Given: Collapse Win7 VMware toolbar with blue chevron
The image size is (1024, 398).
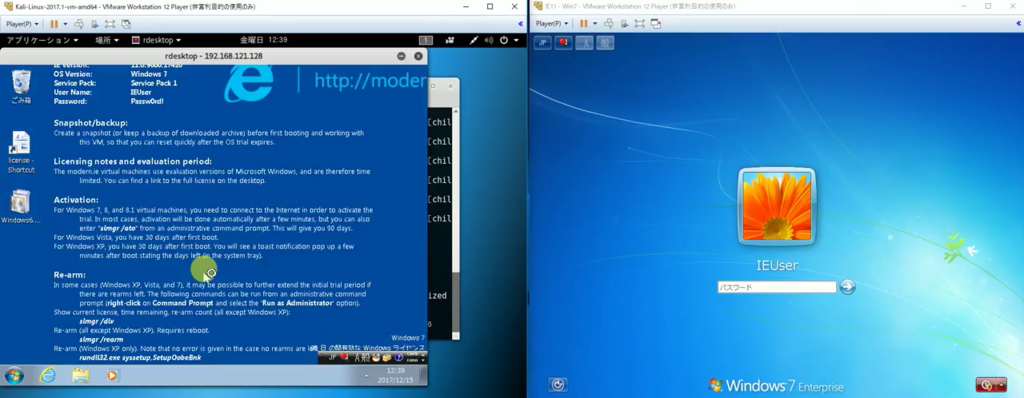Looking at the screenshot, I should click(x=1017, y=24).
